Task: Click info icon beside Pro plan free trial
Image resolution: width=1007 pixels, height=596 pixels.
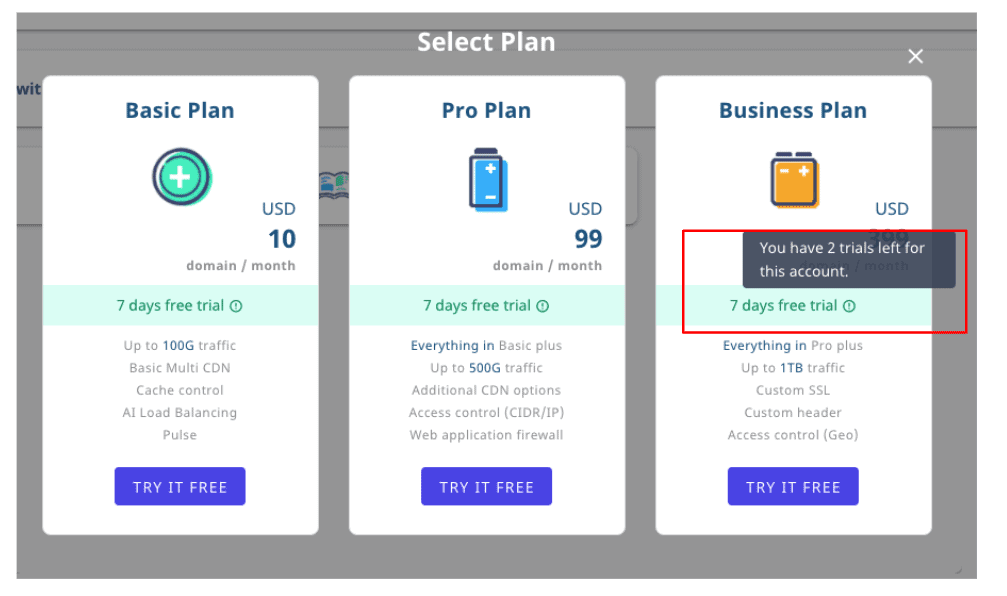Action: pos(543,306)
